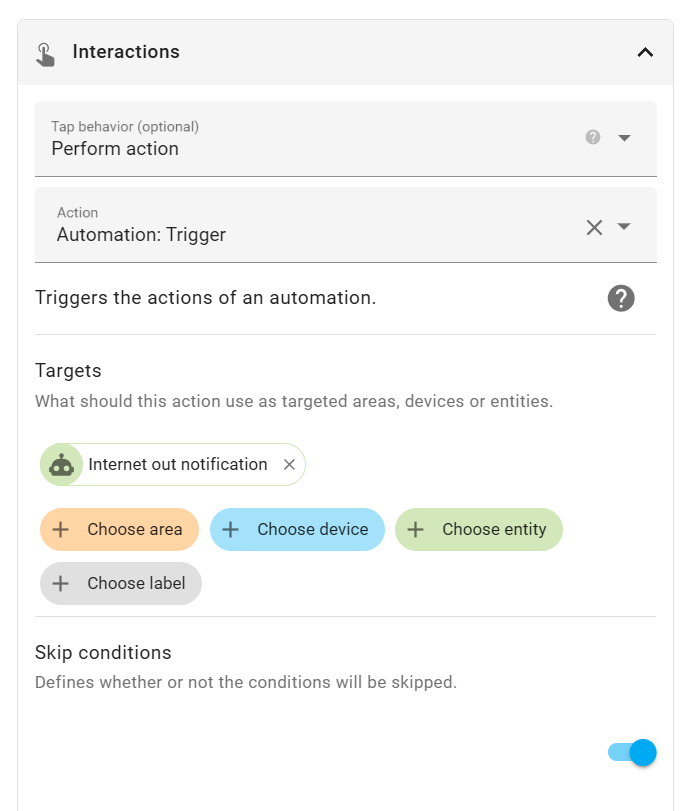Click the help icon beside Triggers description
This screenshot has height=811, width=689.
621,298
